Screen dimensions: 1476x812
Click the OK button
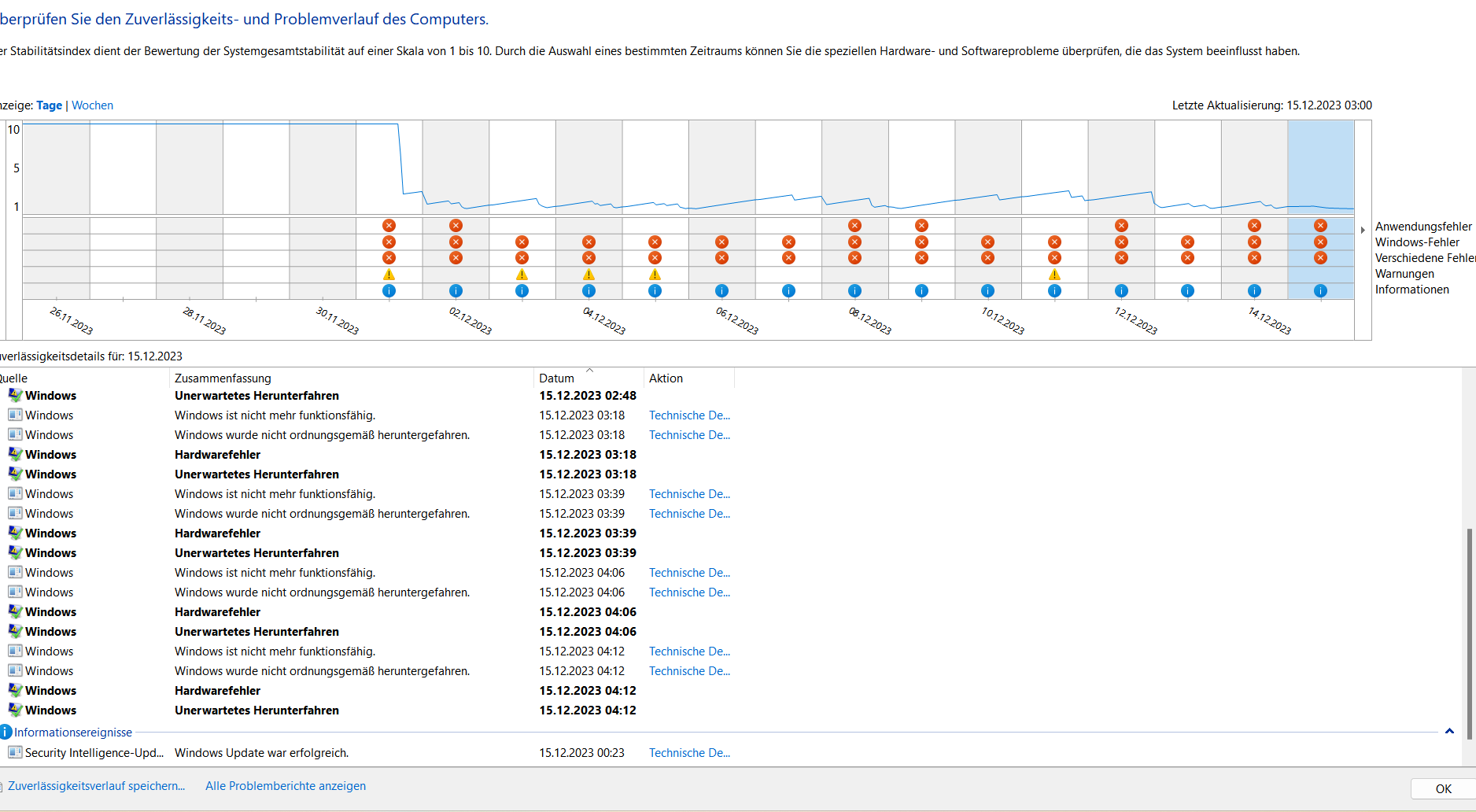tap(1443, 788)
